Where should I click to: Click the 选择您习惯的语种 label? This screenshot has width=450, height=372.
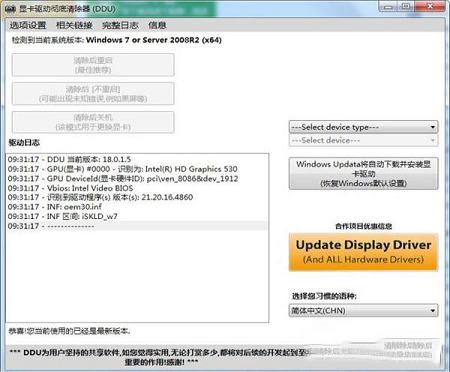pos(324,296)
